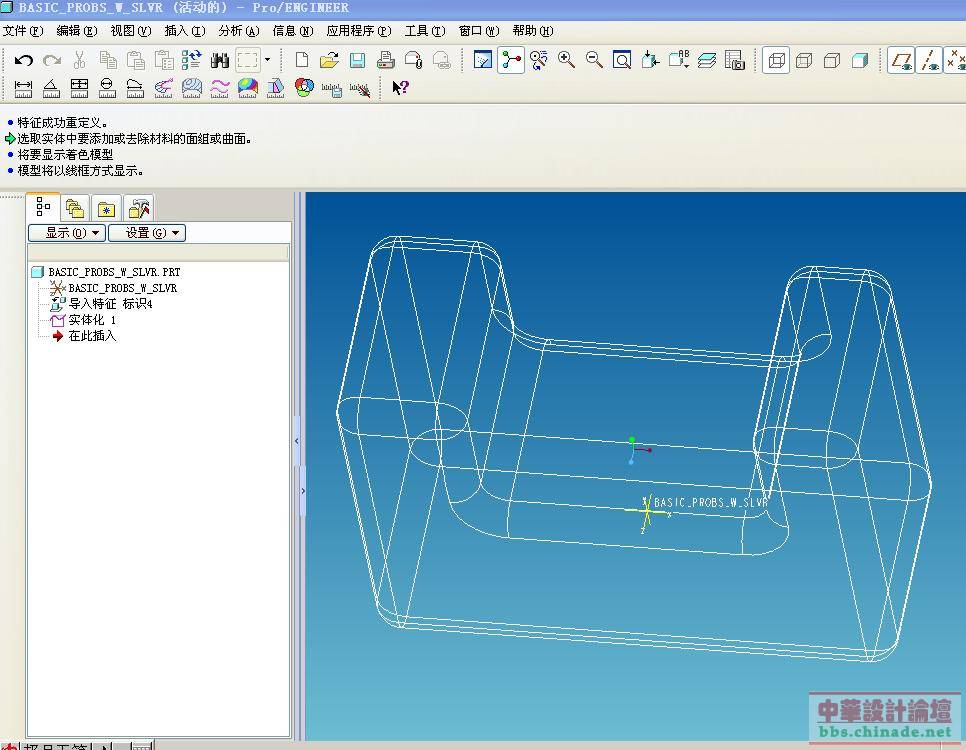Click the Open file folder icon
The height and width of the screenshot is (750, 966).
point(330,60)
